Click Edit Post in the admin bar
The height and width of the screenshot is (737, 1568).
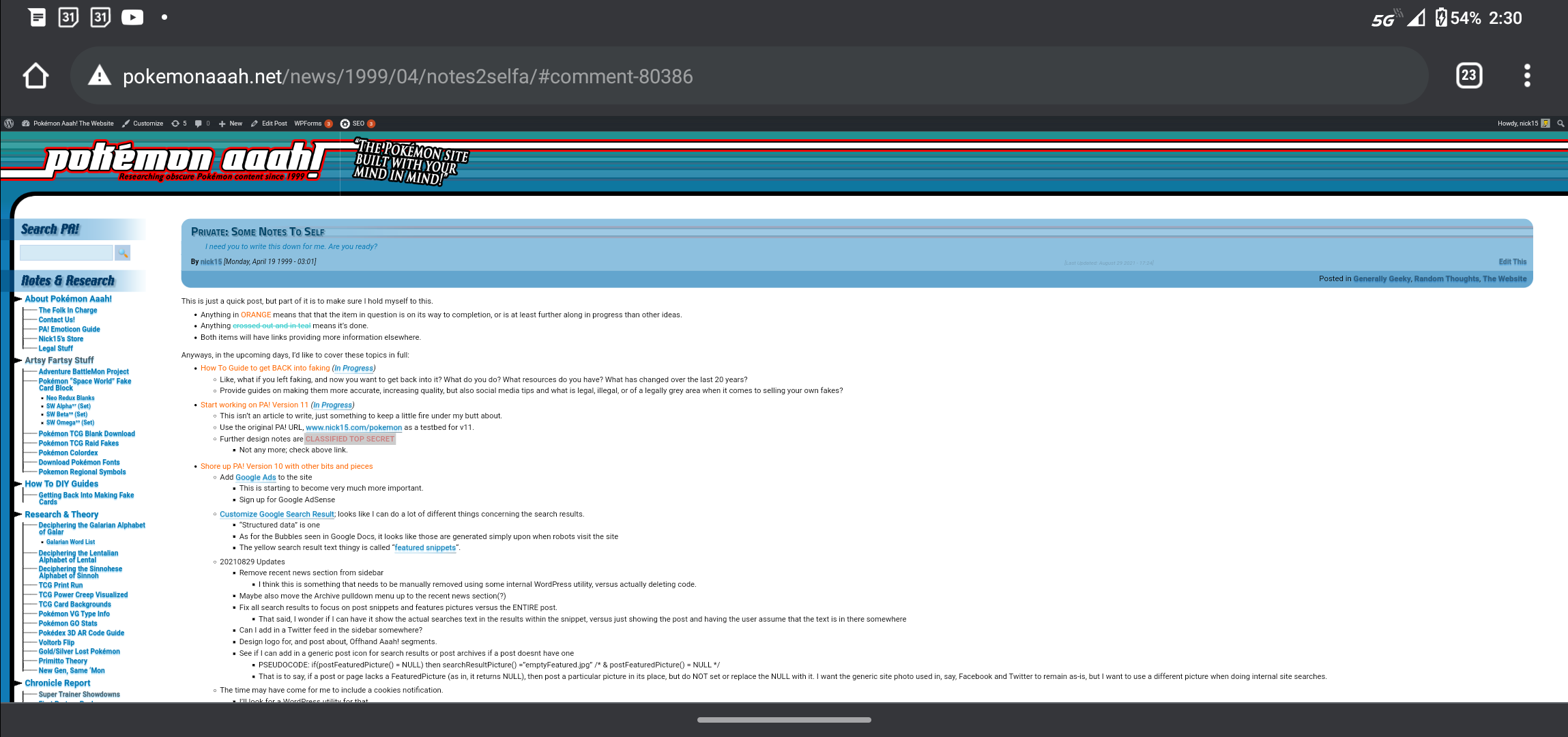[x=269, y=124]
